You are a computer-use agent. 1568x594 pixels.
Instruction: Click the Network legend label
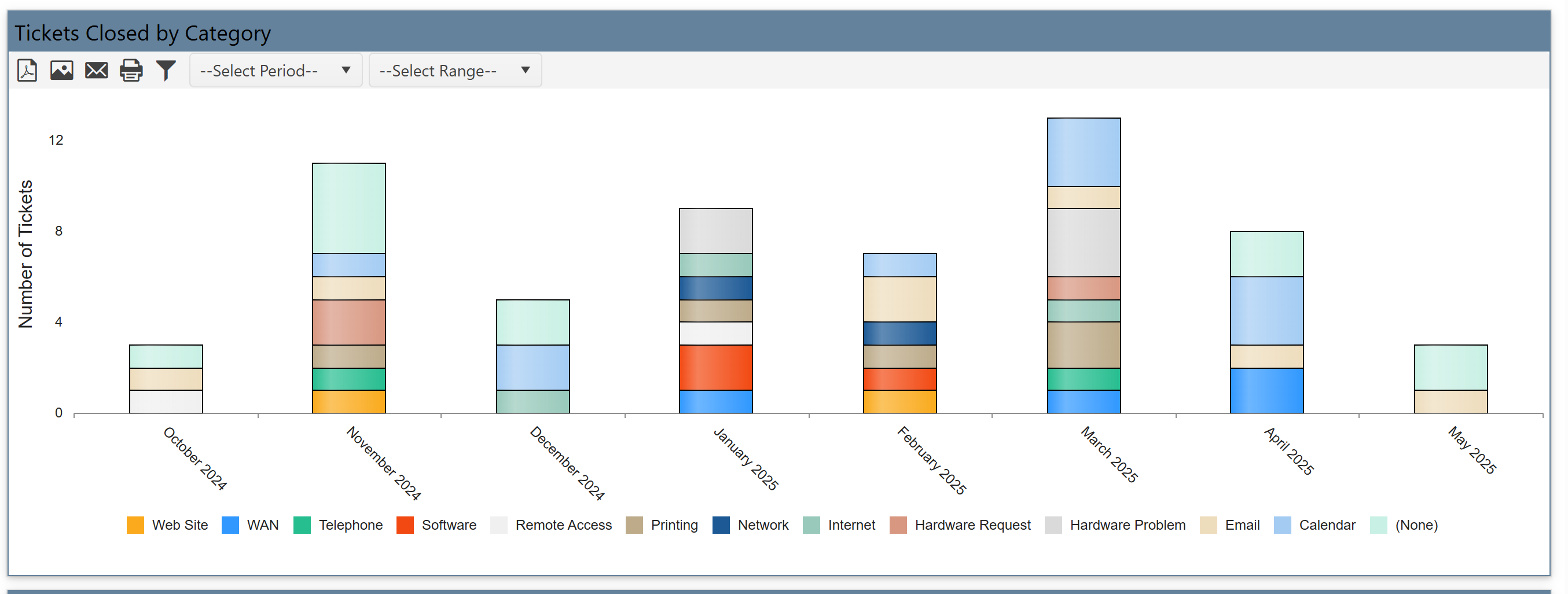[x=763, y=525]
